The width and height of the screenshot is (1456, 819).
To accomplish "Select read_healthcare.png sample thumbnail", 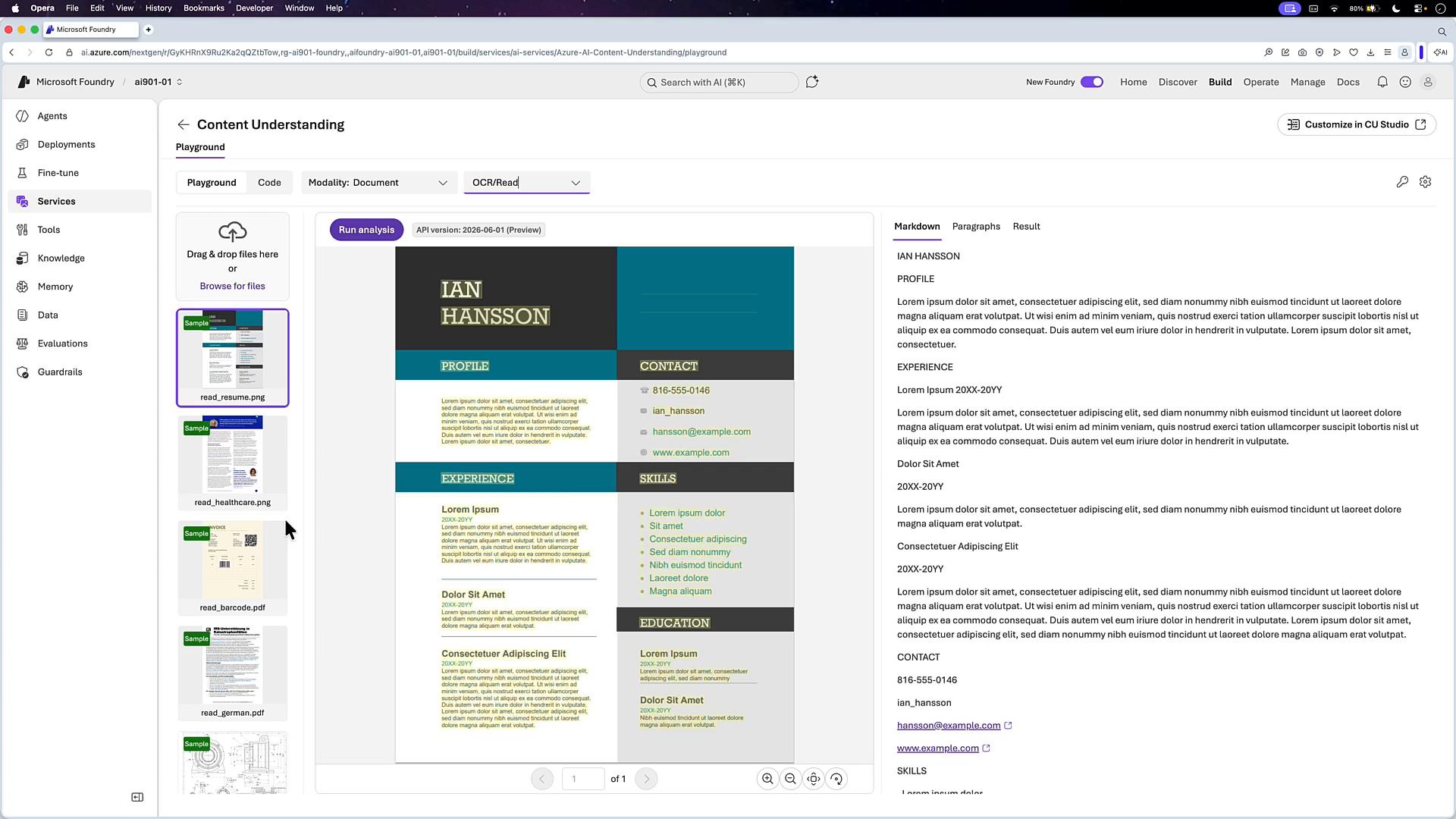I will pyautogui.click(x=233, y=461).
